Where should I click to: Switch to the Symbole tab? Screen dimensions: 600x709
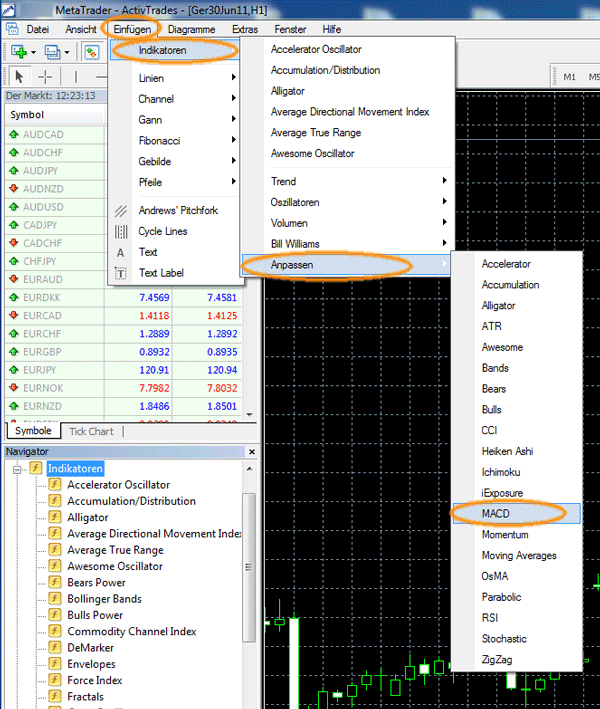[33, 430]
